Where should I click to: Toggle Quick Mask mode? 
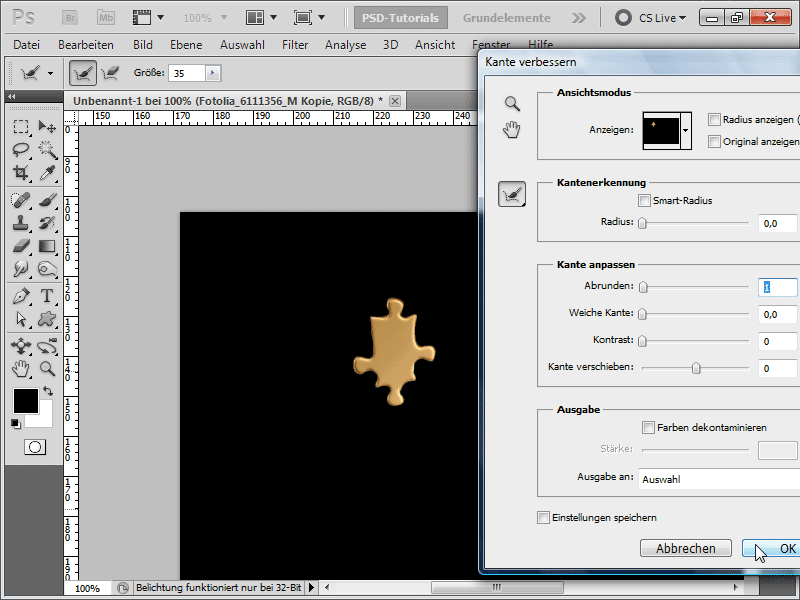click(x=35, y=447)
